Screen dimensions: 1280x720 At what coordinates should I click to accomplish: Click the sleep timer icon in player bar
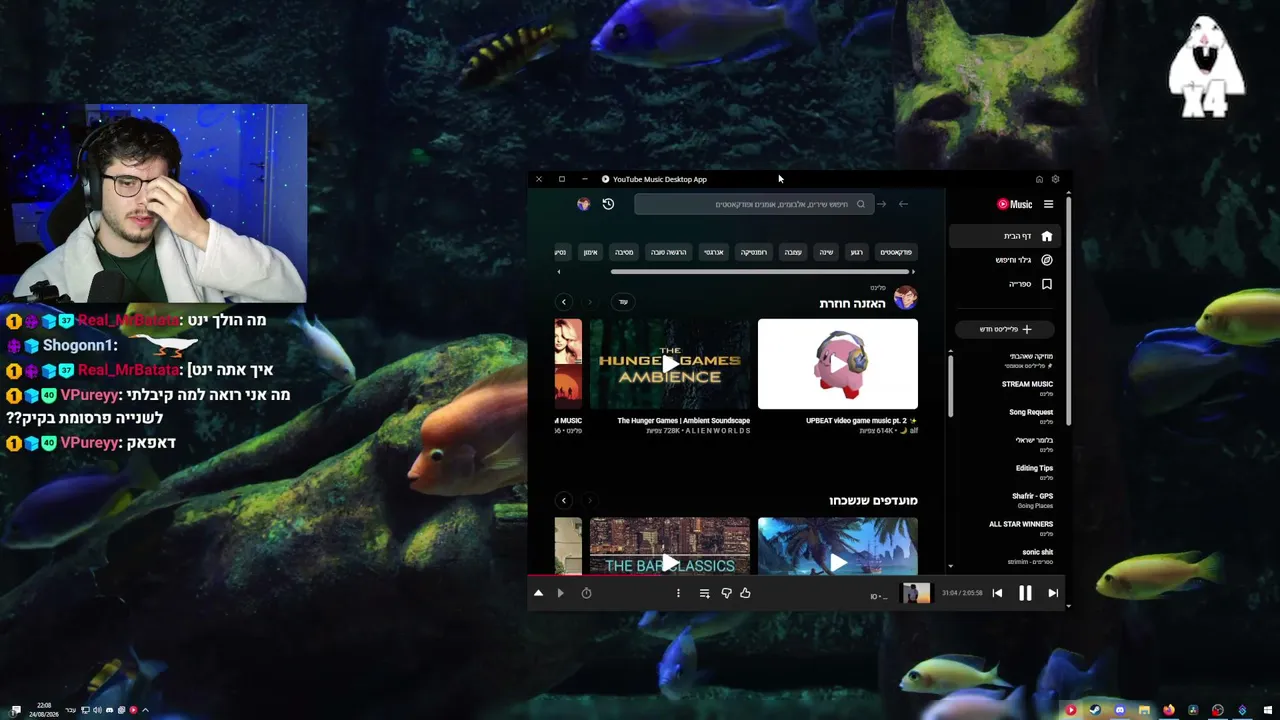[x=586, y=593]
